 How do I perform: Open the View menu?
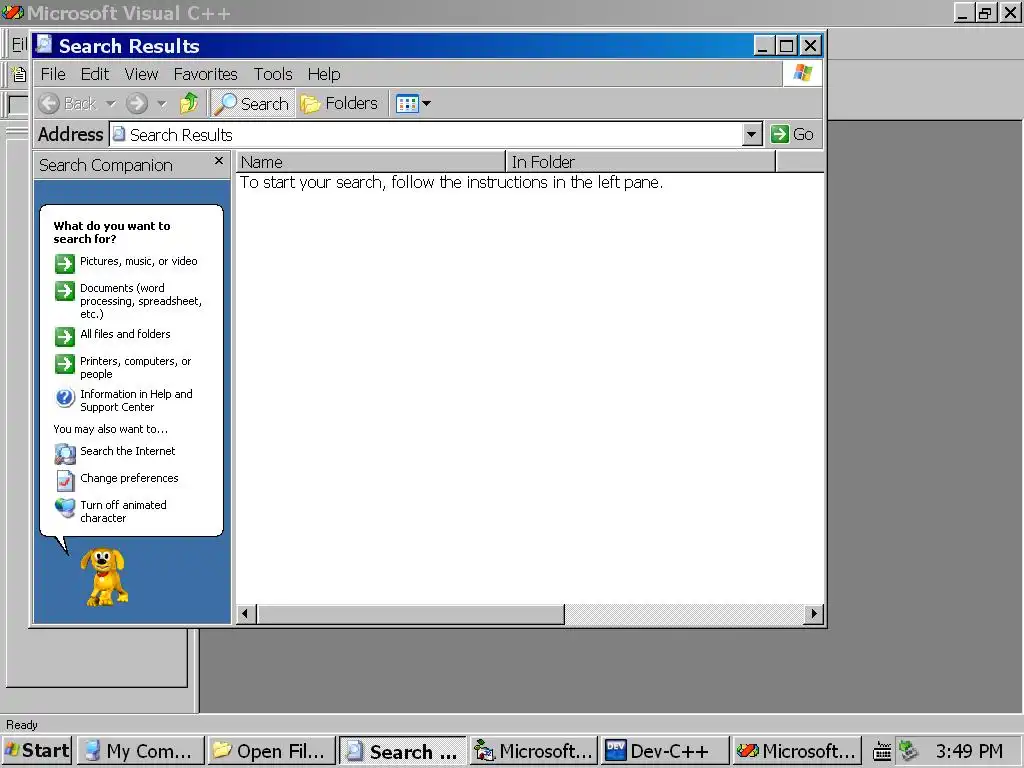click(141, 74)
